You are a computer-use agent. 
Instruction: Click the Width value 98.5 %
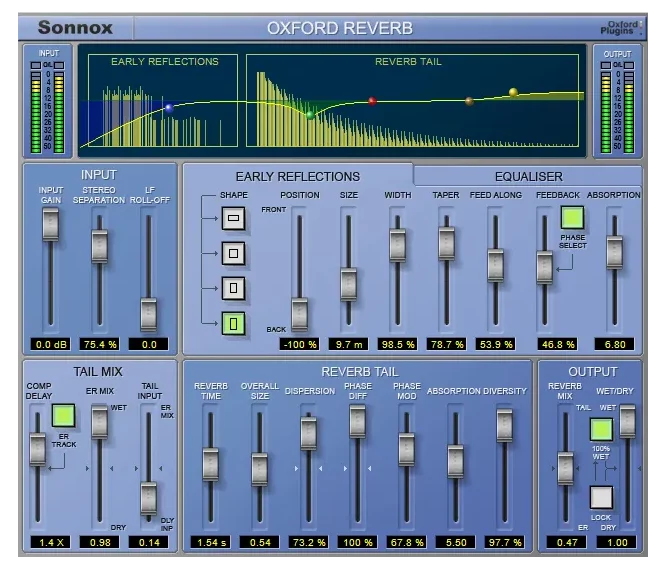pos(398,344)
